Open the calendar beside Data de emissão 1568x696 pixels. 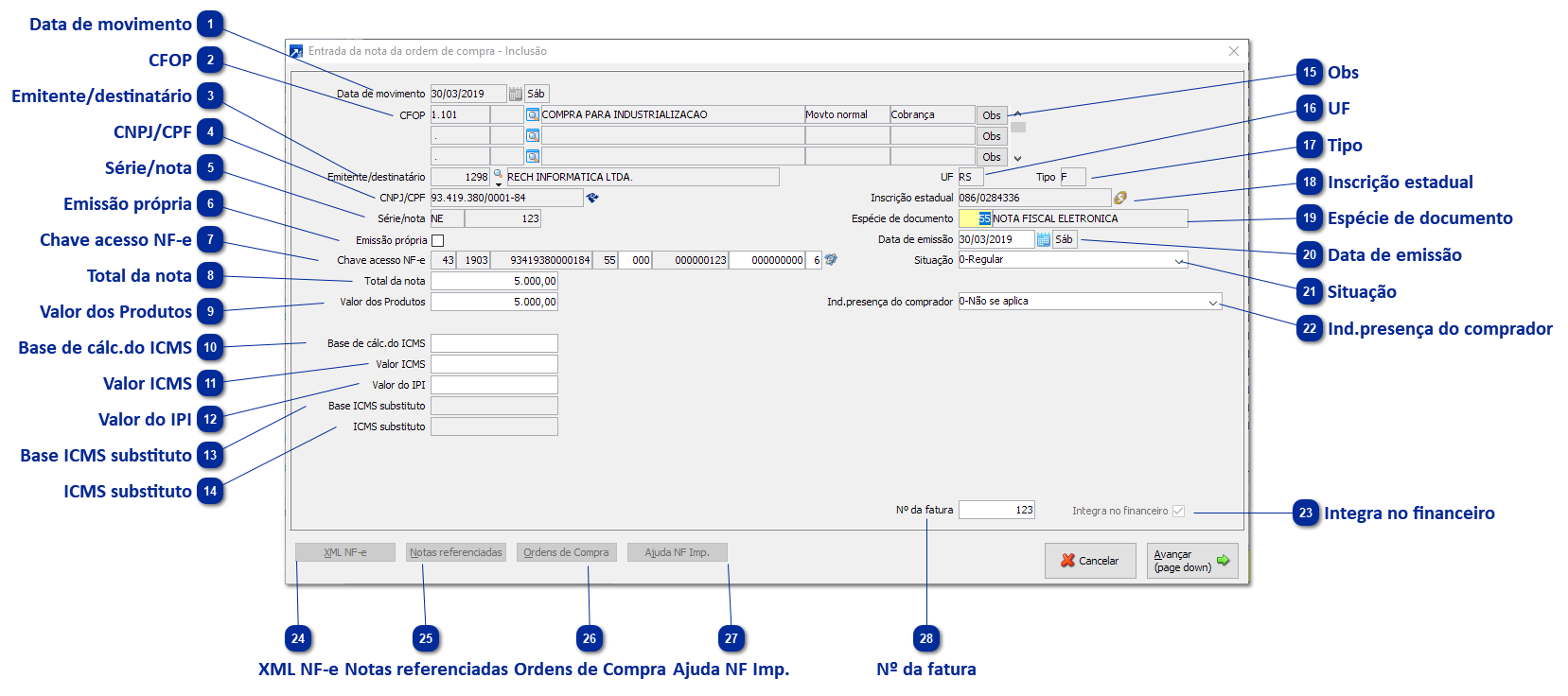click(x=1044, y=239)
